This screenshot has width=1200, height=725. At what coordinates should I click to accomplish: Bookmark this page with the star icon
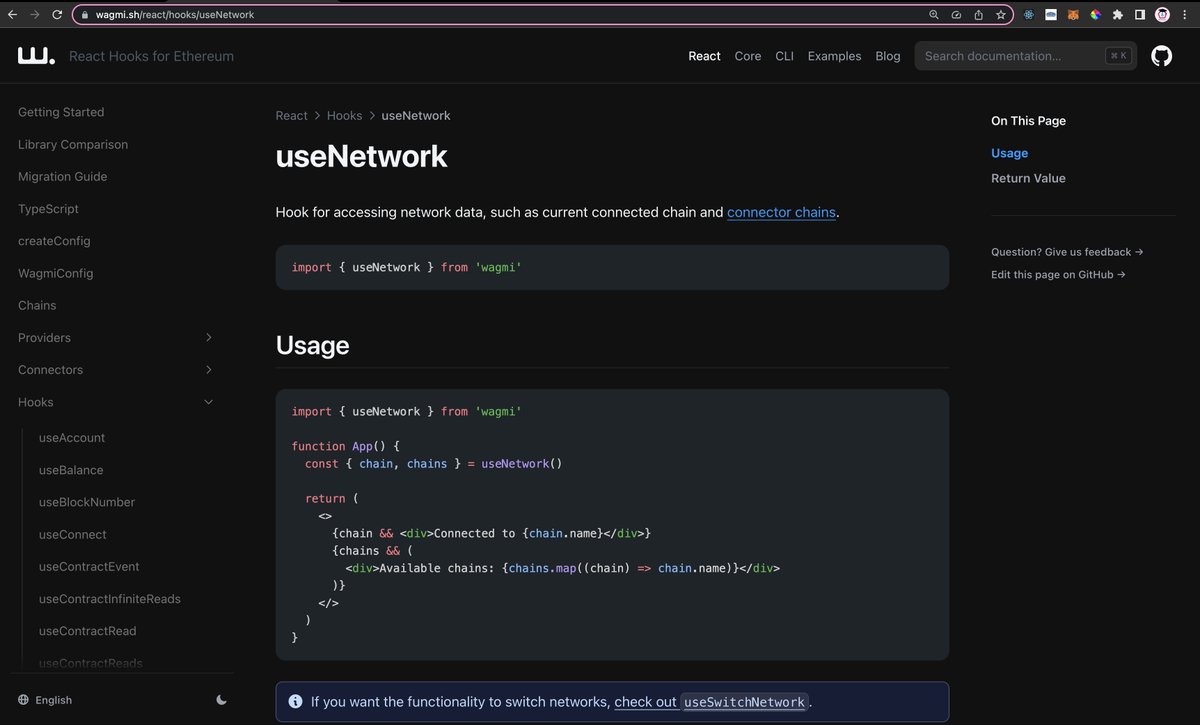1000,15
